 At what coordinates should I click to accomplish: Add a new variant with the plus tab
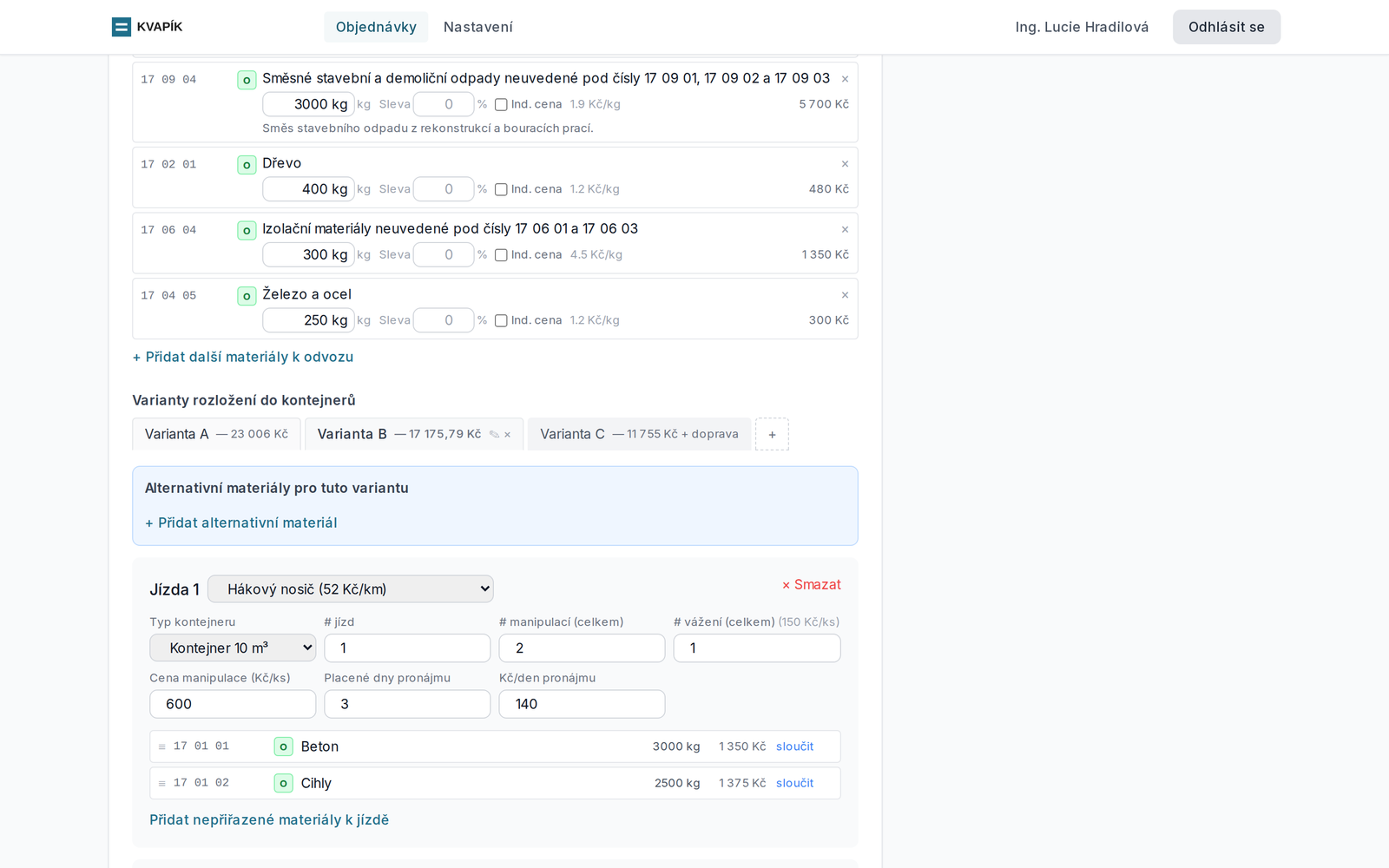coord(772,434)
